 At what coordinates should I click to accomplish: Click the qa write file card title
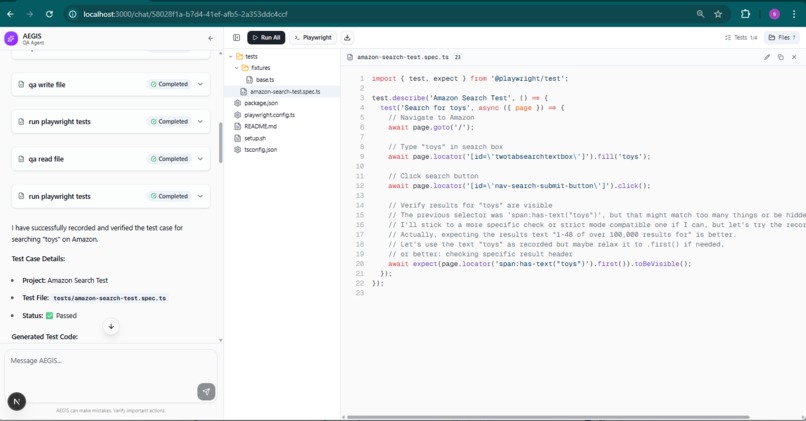click(47, 85)
